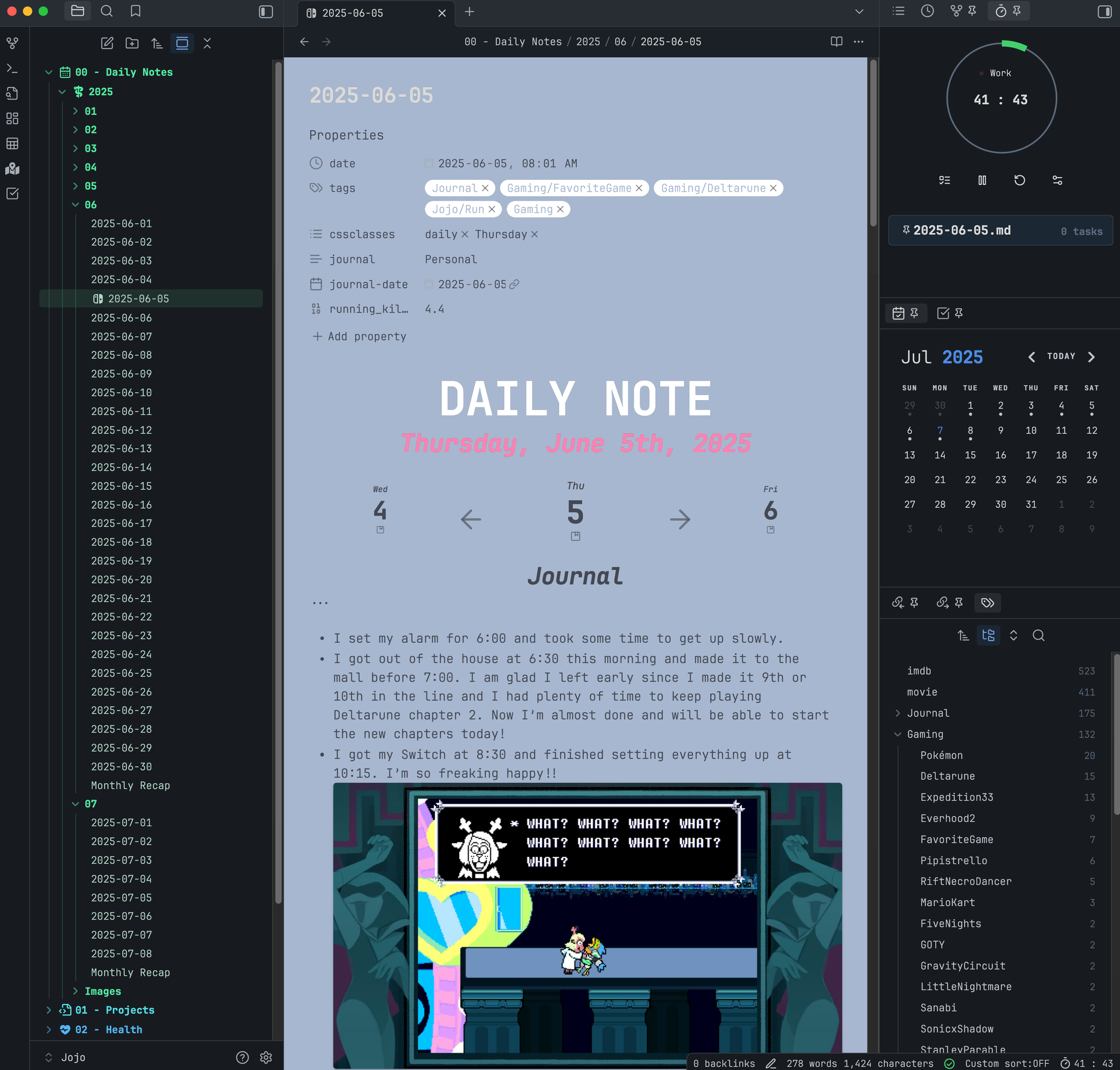
Task: Open the pomodoro task list icon
Action: (x=945, y=180)
